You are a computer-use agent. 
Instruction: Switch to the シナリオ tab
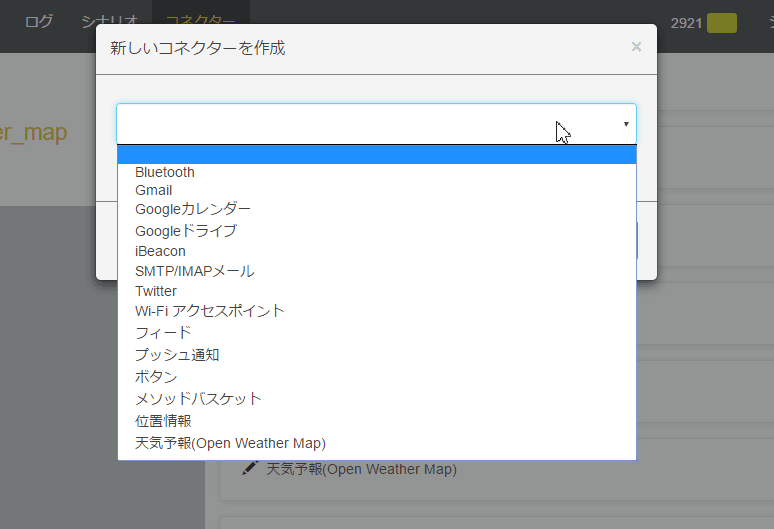point(109,21)
